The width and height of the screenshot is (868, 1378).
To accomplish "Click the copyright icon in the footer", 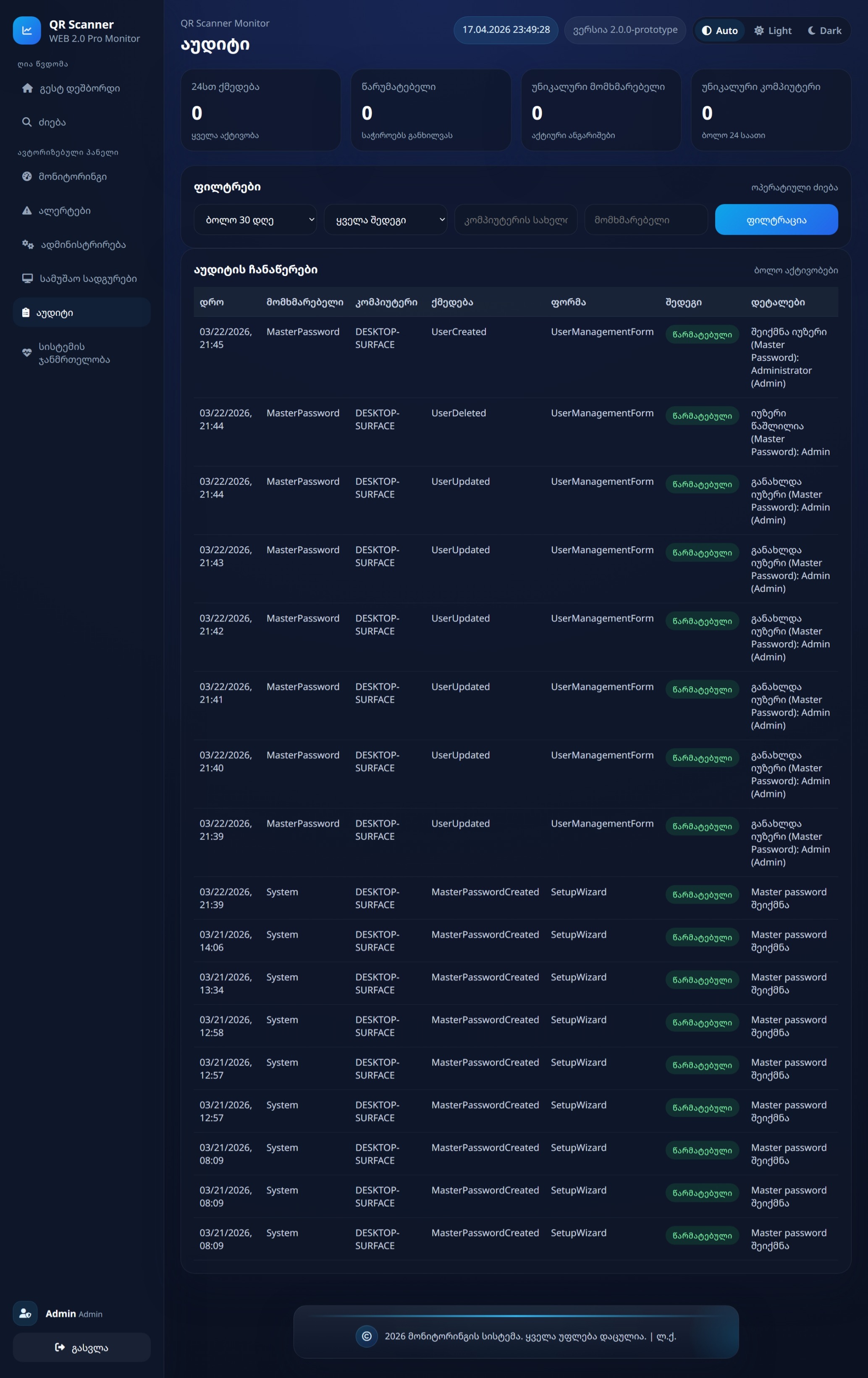I will point(367,1336).
